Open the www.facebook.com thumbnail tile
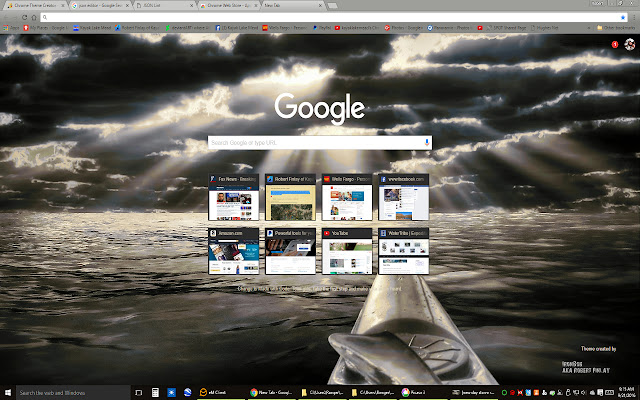 coord(404,197)
